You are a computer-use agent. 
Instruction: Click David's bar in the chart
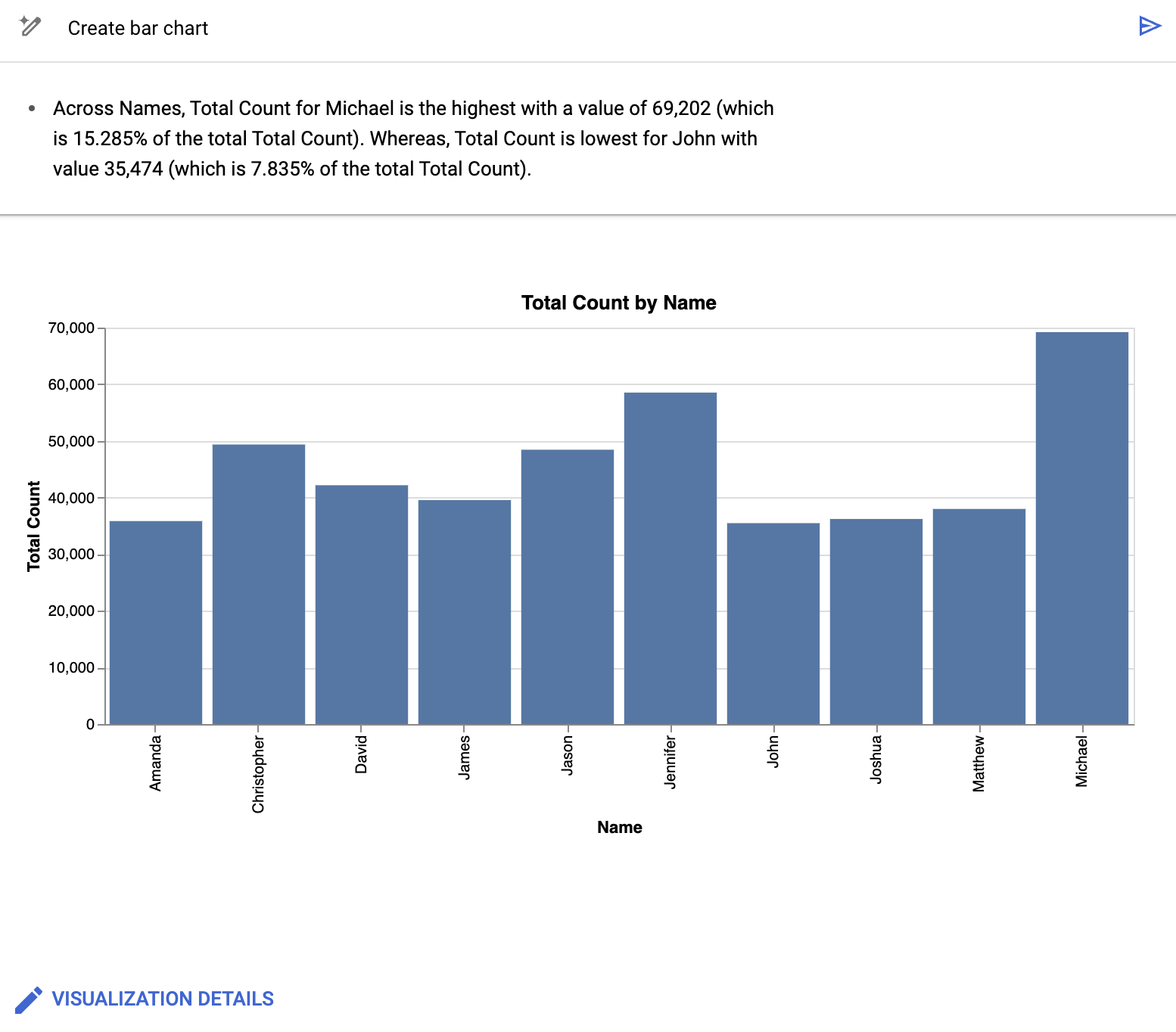click(x=361, y=605)
